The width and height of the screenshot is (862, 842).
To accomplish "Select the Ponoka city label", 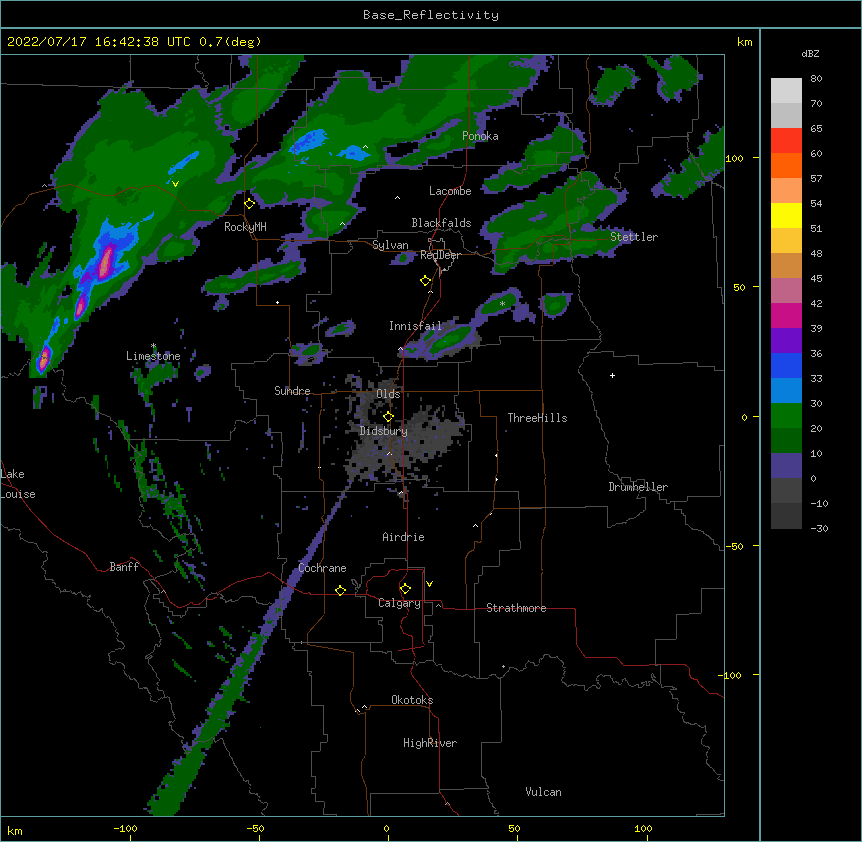I will point(480,136).
